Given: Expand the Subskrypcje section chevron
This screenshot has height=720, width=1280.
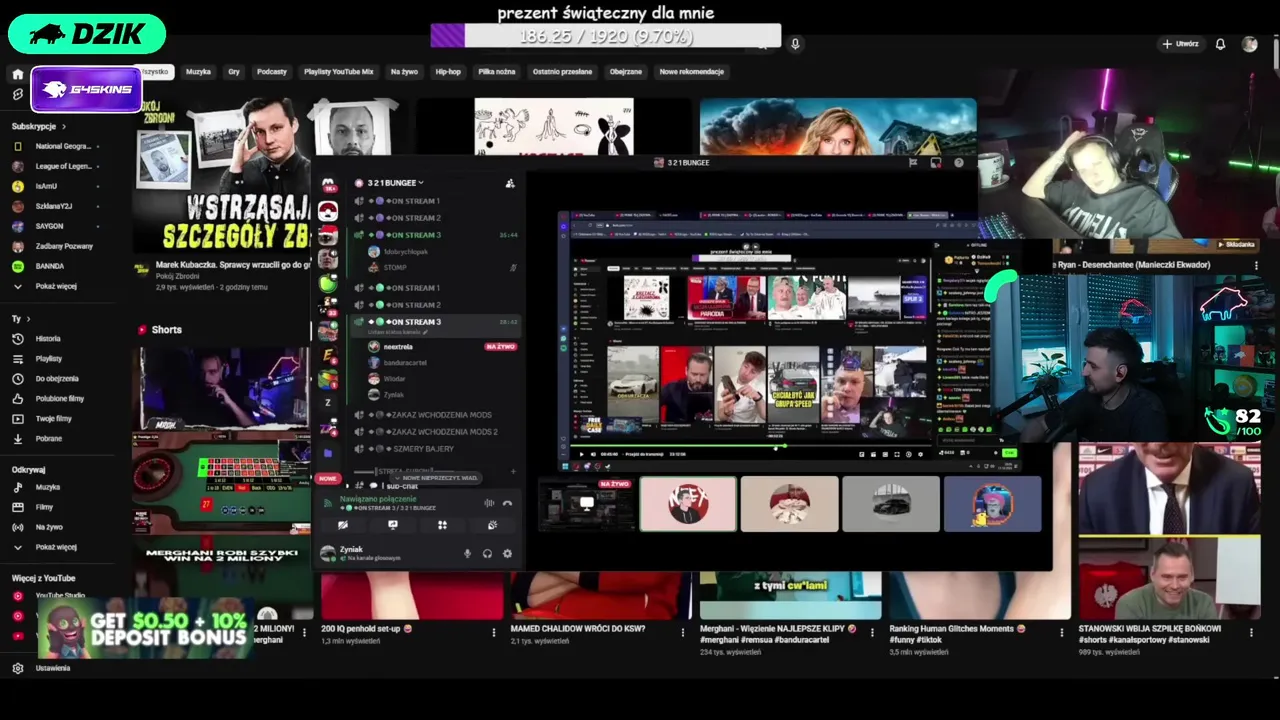Looking at the screenshot, I should pos(64,127).
